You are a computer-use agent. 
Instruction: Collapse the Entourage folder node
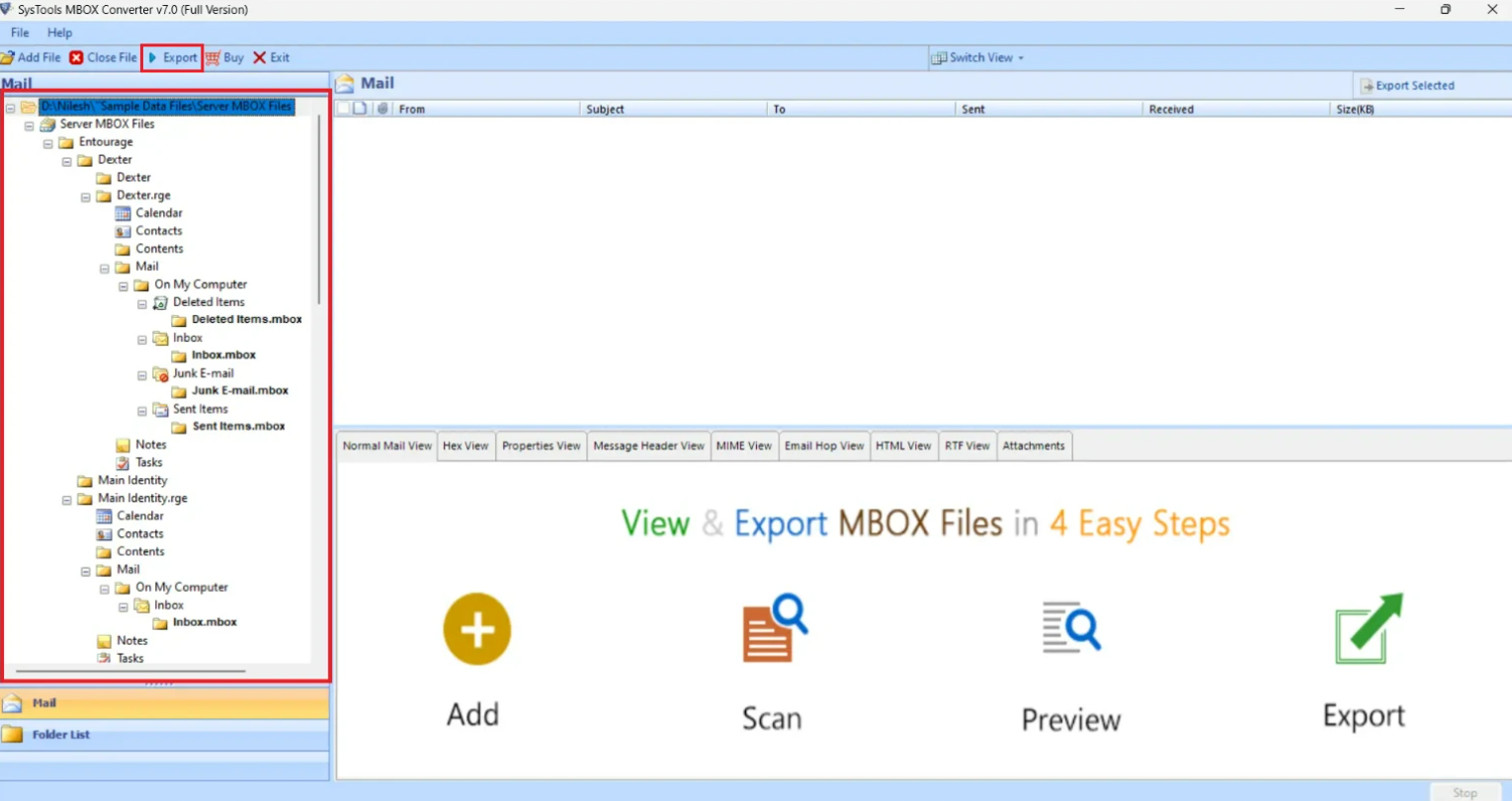pyautogui.click(x=48, y=143)
